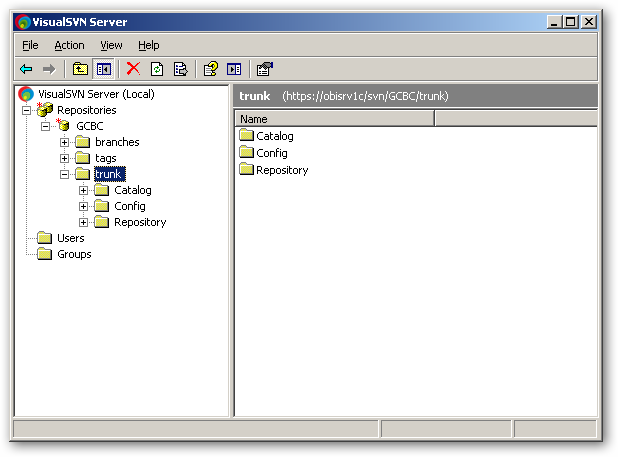Click the grey forward arrow button

pyautogui.click(x=49, y=69)
